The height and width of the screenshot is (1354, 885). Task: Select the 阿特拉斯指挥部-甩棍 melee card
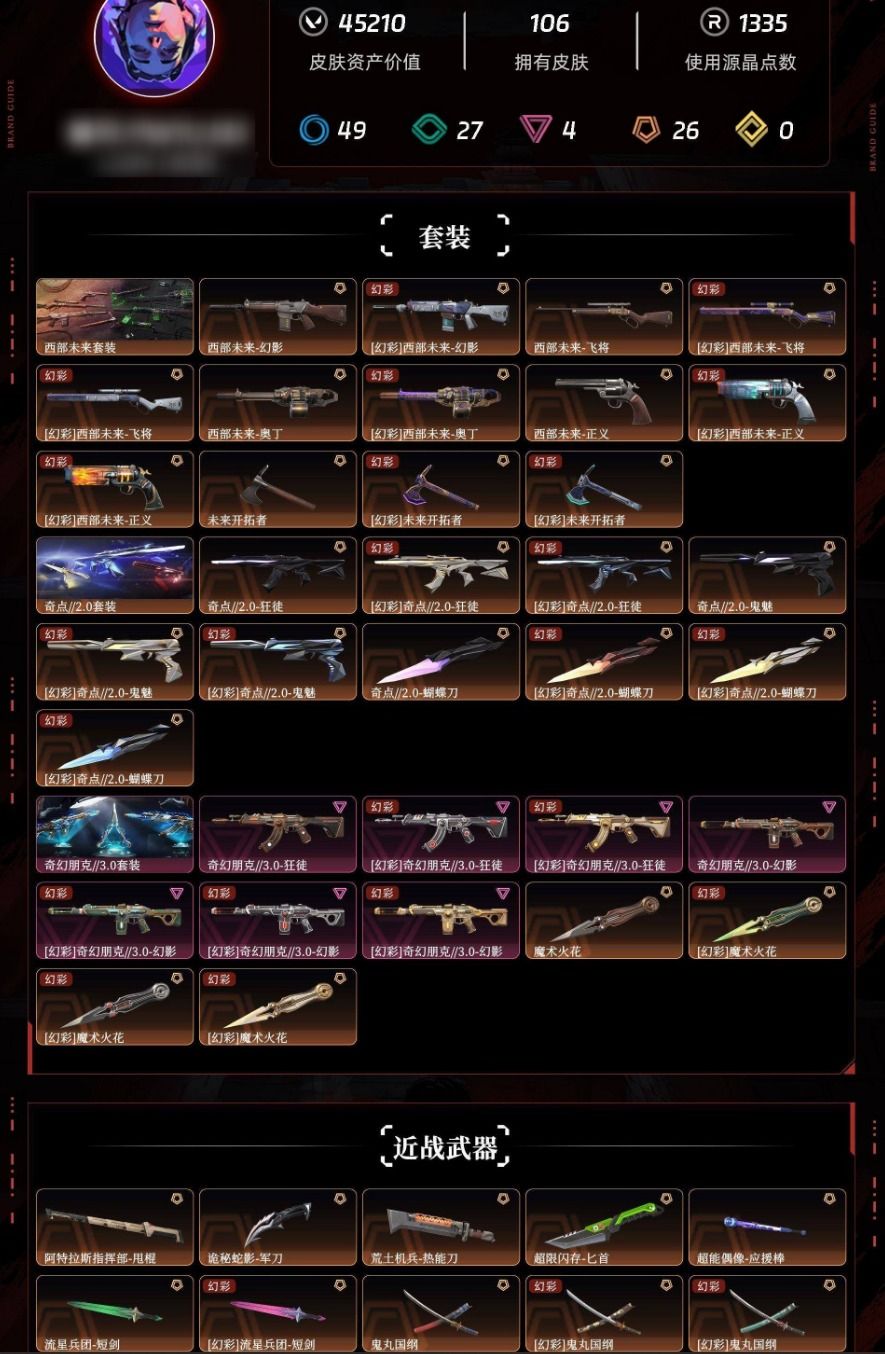click(x=115, y=1227)
